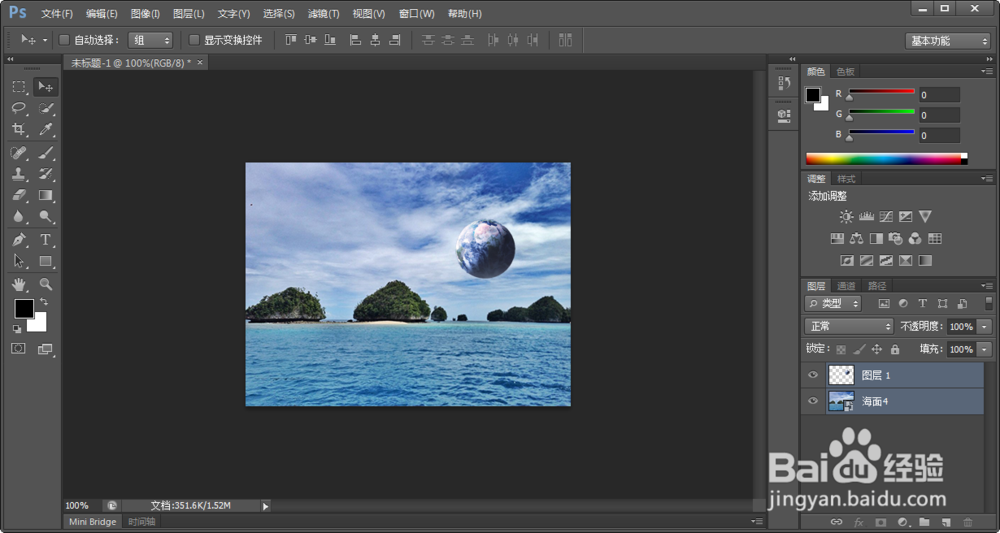Switch to the 通道 tab

pos(846,286)
